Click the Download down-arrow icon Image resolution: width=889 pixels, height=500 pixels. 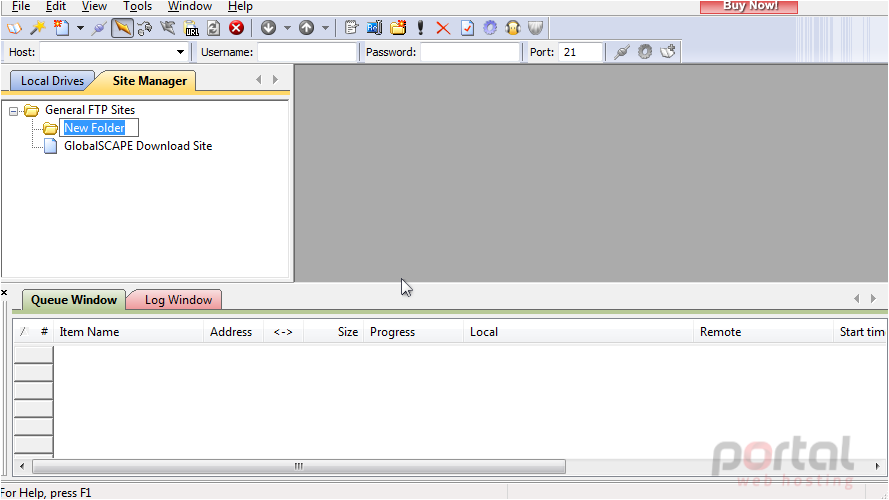click(268, 28)
